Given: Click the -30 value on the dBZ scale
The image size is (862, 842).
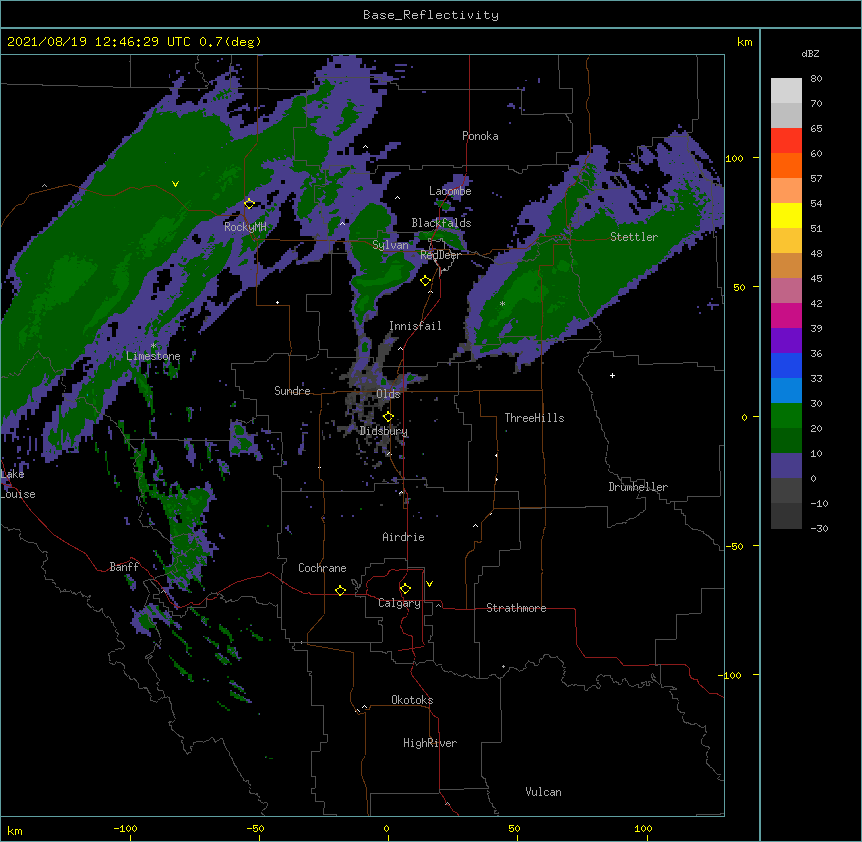Looking at the screenshot, I should pyautogui.click(x=819, y=528).
